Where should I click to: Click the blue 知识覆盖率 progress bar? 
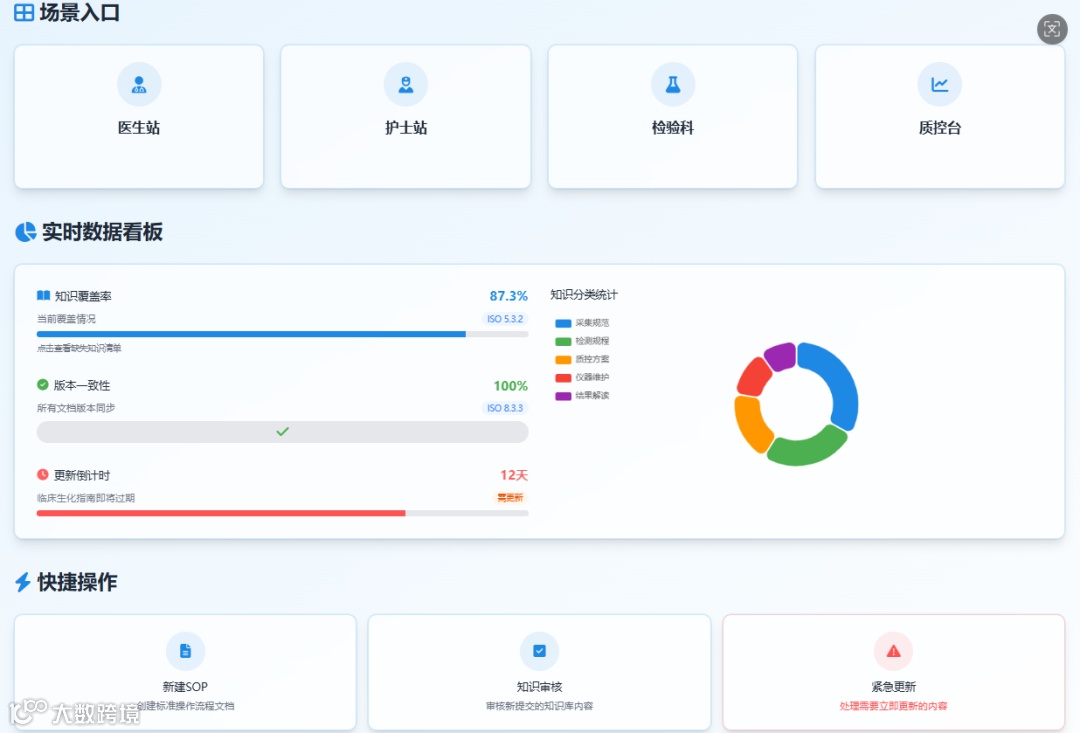tap(282, 334)
